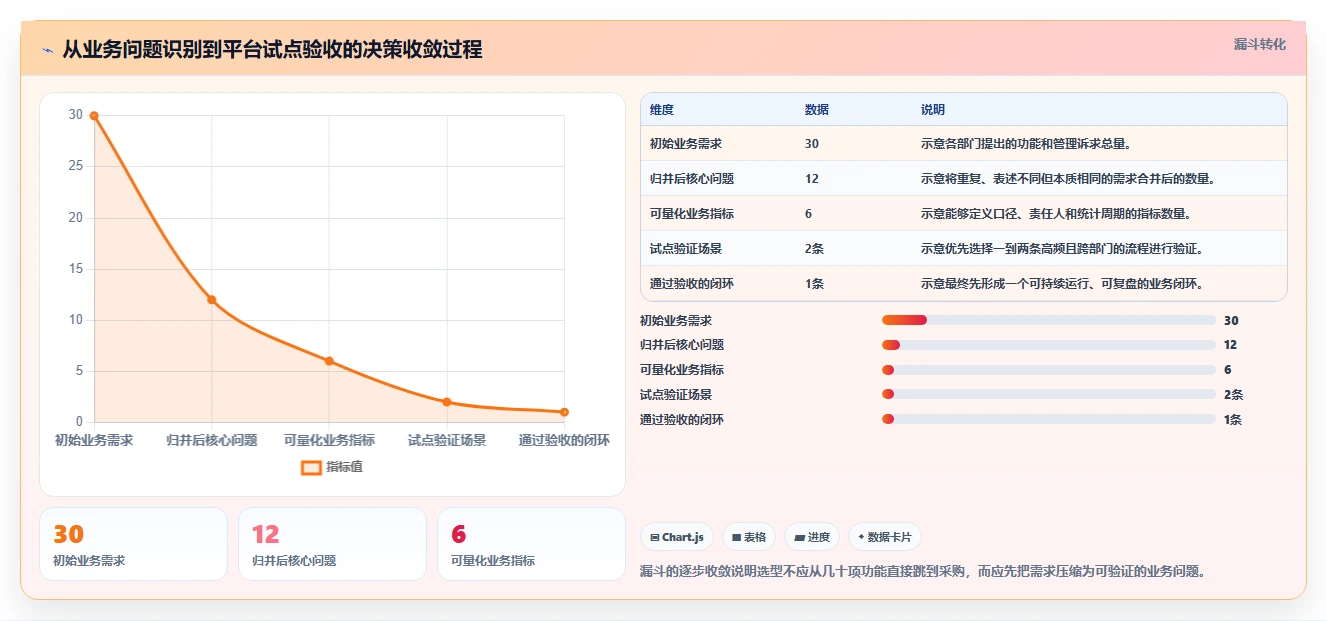1327x621 pixels.
Task: Click the y-axis tick label 25
Action: pyautogui.click(x=76, y=166)
